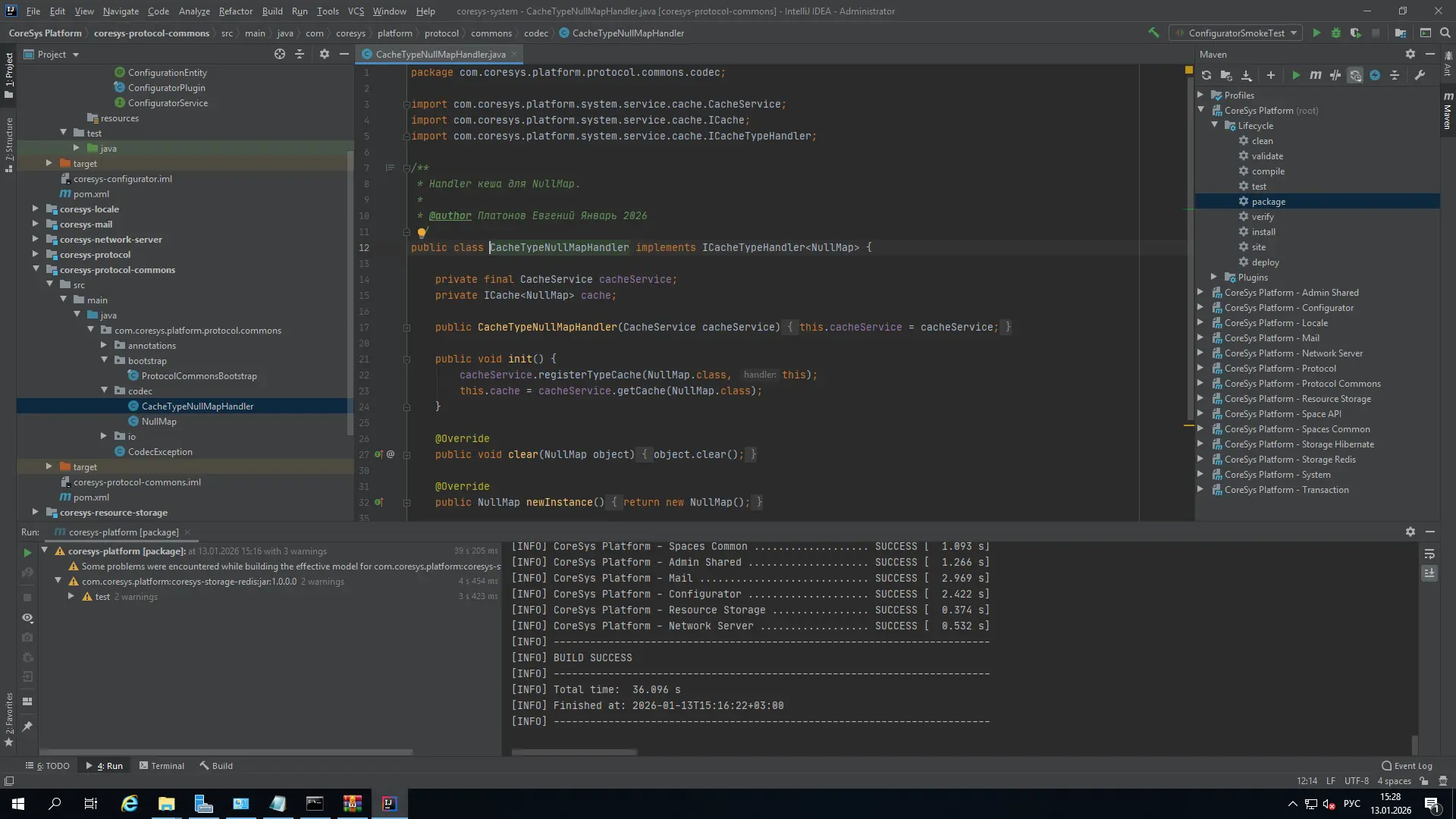The image size is (1456, 819).
Task: Open the Maven panel gear options
Action: tap(1410, 54)
